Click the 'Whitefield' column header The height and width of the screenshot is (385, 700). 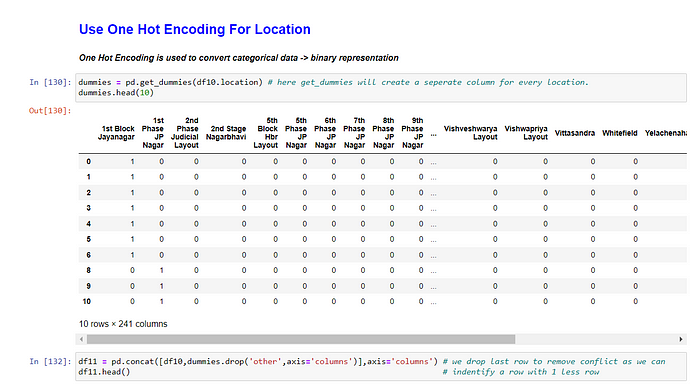click(x=620, y=133)
